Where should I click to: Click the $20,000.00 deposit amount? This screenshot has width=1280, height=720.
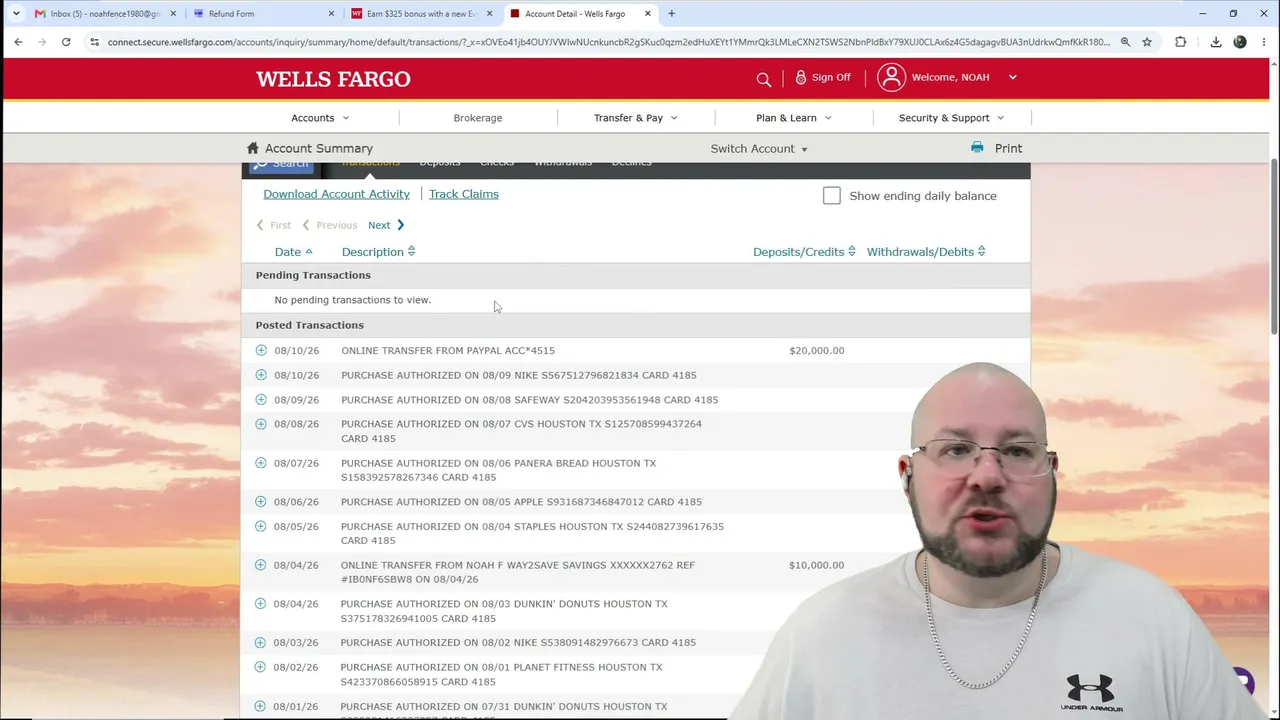(x=817, y=351)
